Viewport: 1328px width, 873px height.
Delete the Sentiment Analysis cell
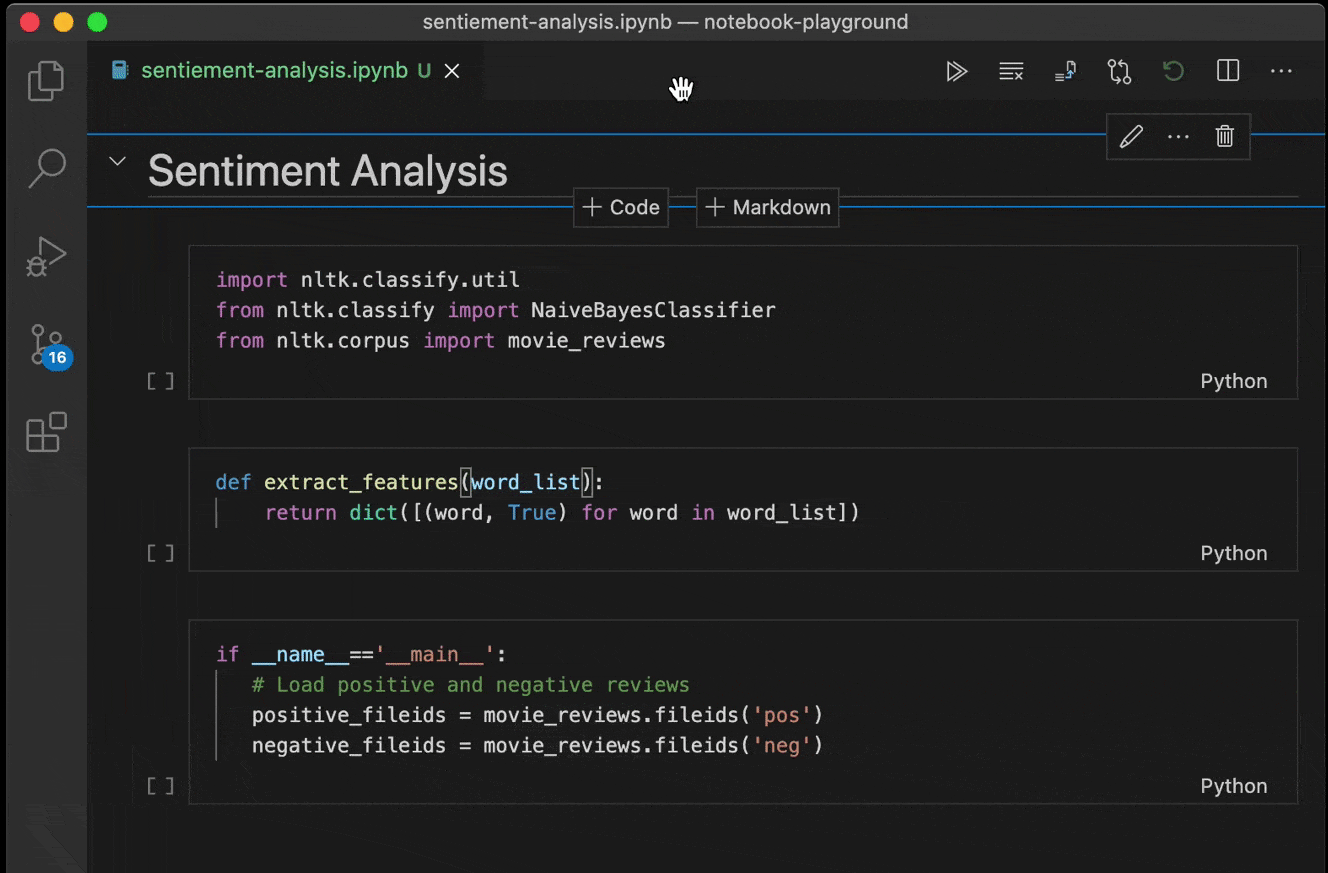pyautogui.click(x=1225, y=137)
